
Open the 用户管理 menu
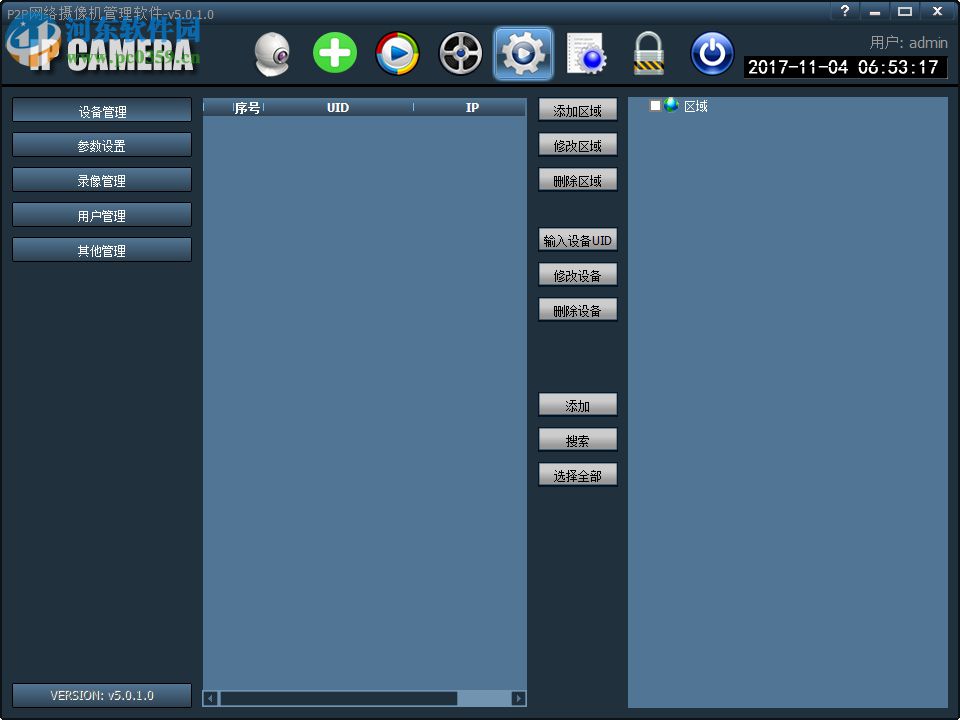tap(102, 216)
